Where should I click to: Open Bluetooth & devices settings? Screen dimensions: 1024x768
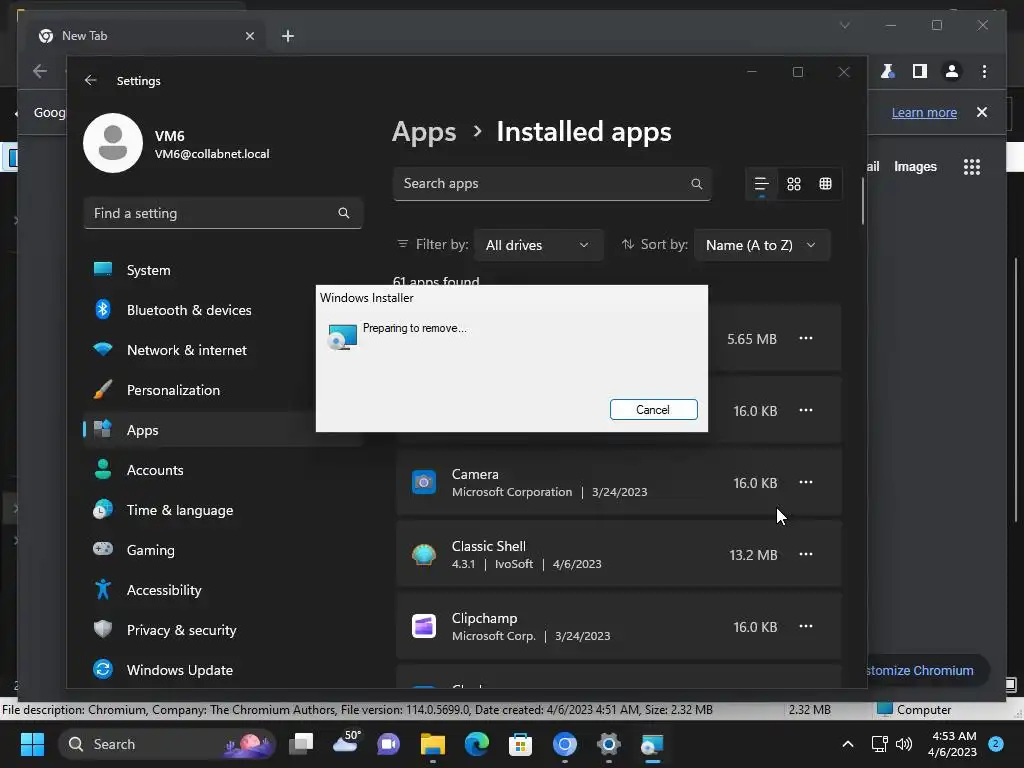[x=223, y=310]
